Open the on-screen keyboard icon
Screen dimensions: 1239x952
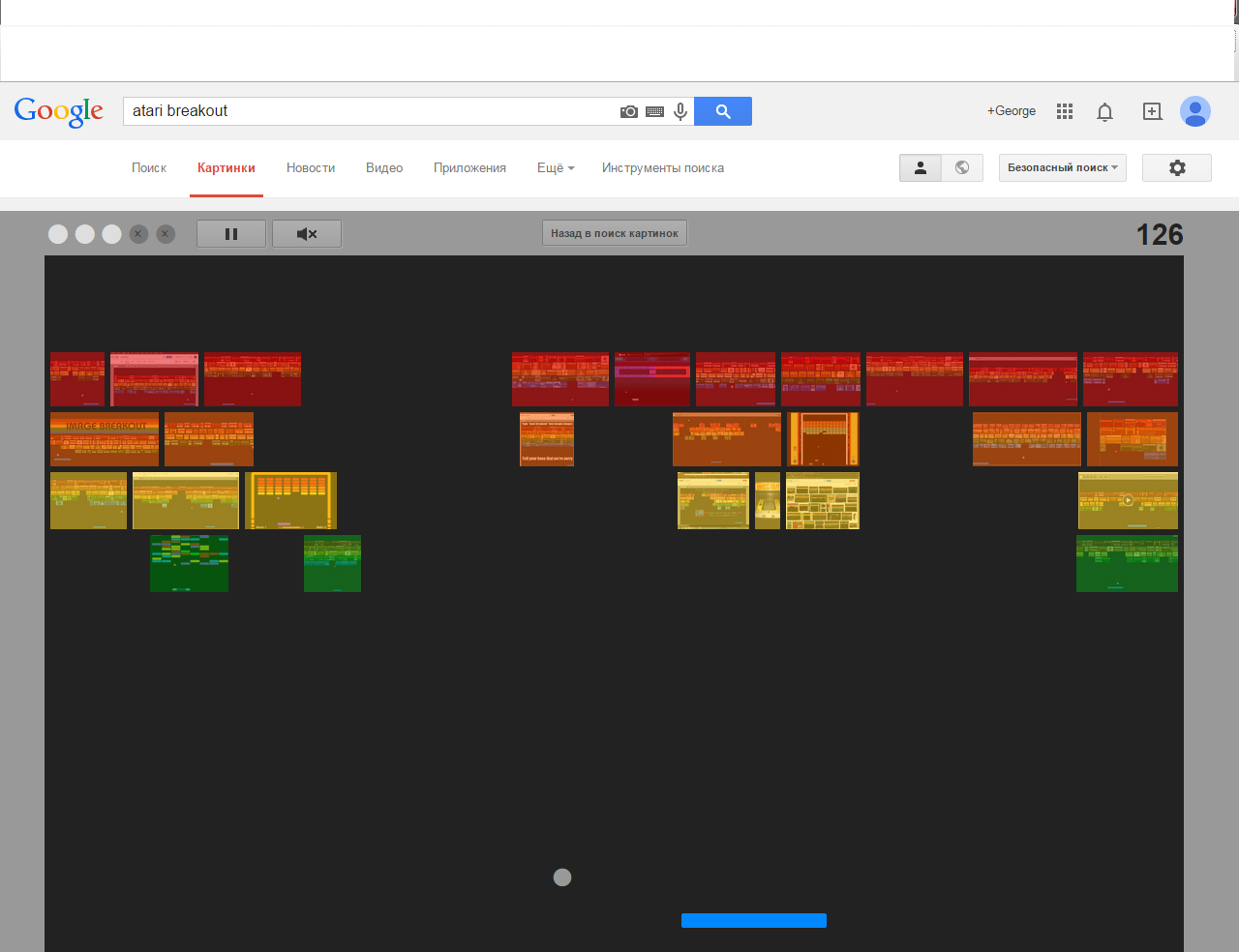(x=655, y=111)
